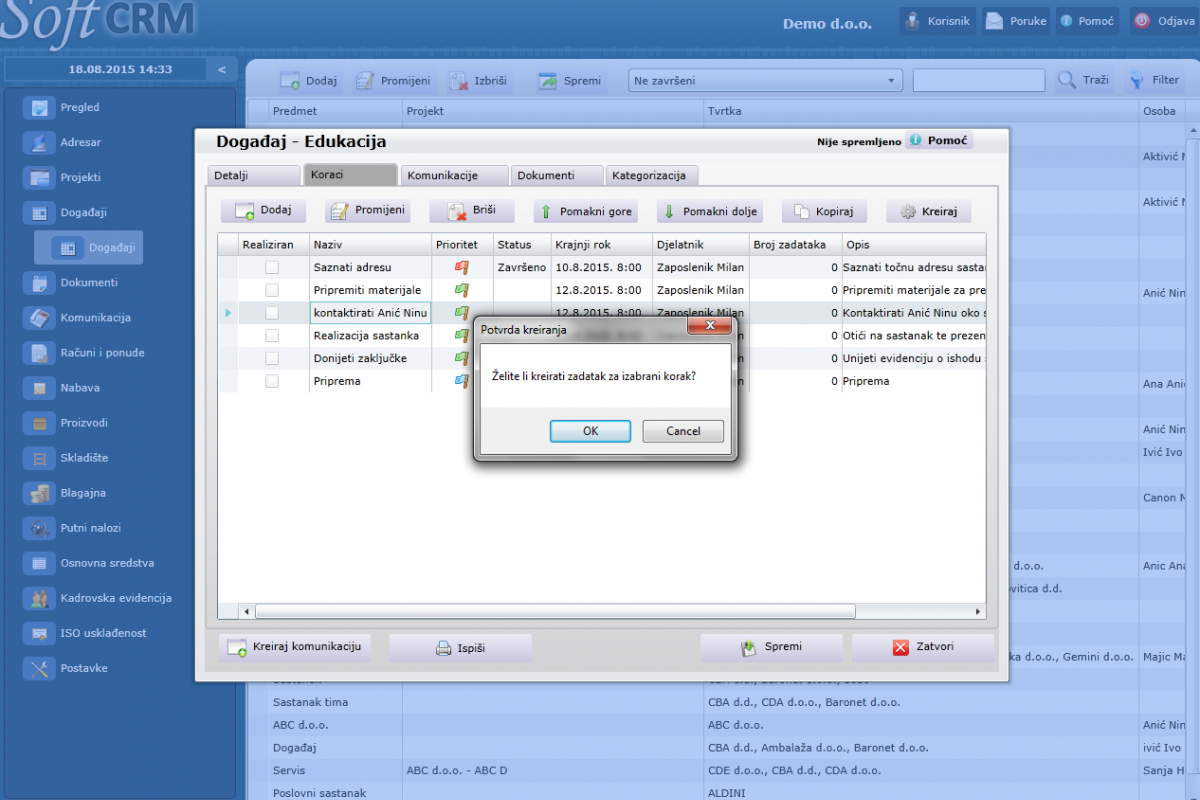This screenshot has width=1200, height=800.
Task: Select the Koraci tab
Action: click(x=350, y=175)
